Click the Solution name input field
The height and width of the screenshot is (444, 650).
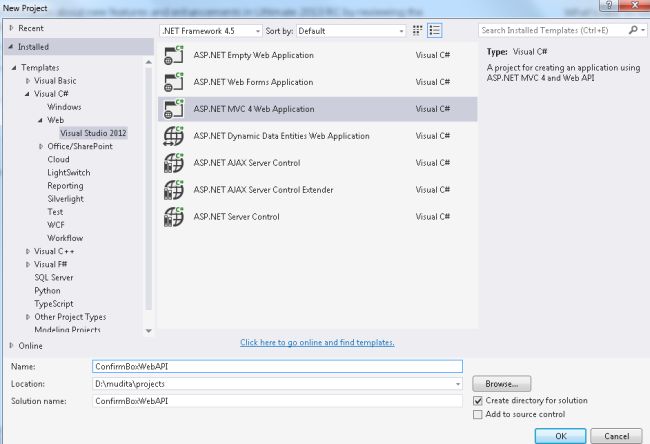tap(277, 401)
